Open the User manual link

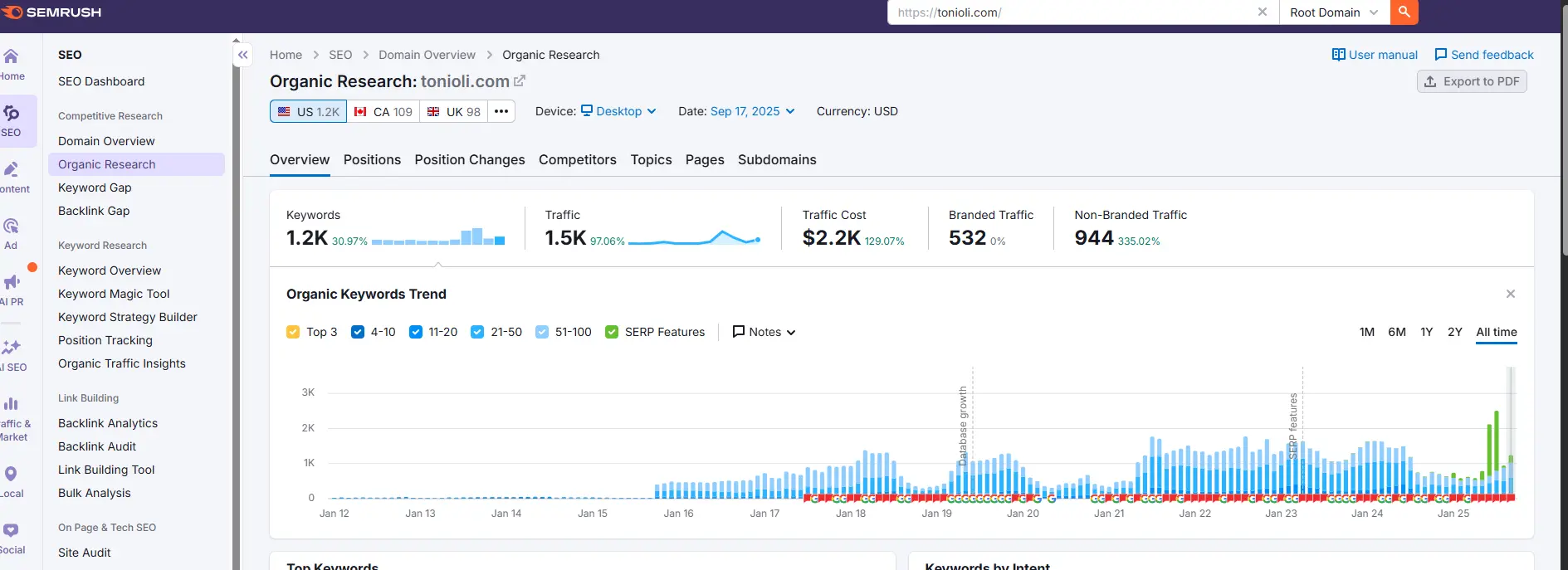point(1375,55)
